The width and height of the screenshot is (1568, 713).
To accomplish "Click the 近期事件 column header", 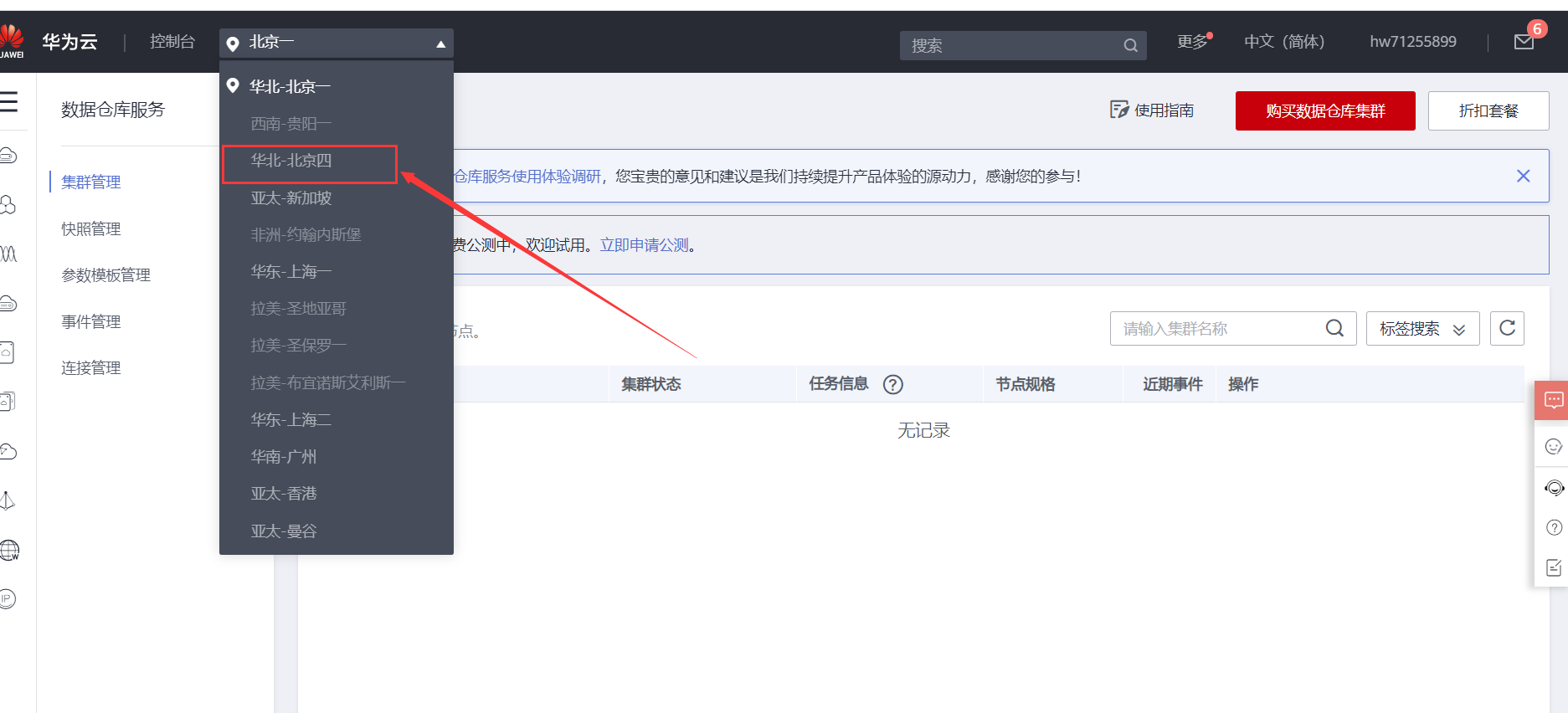I will 1173,384.
